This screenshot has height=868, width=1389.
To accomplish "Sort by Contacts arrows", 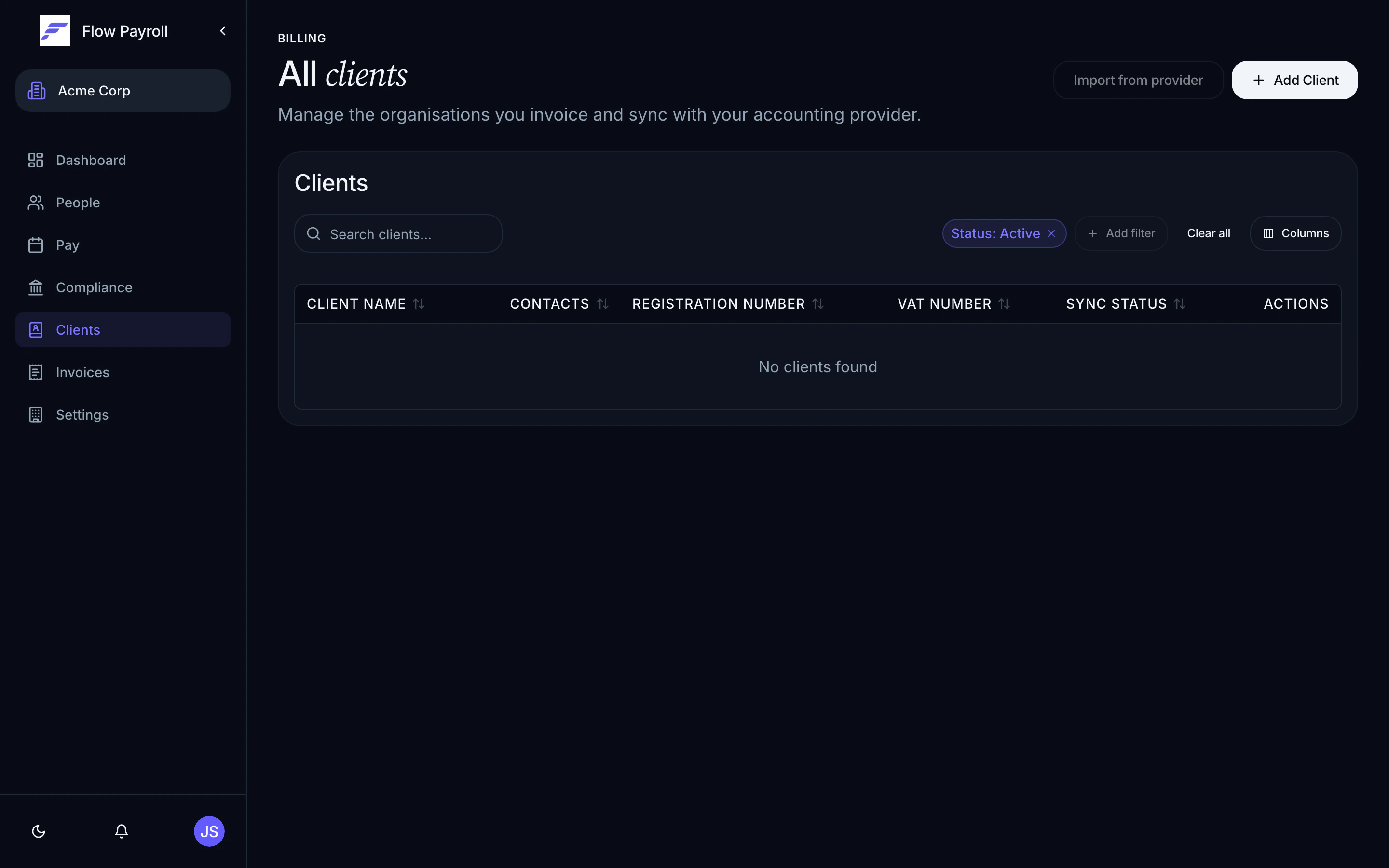I will click(x=603, y=304).
